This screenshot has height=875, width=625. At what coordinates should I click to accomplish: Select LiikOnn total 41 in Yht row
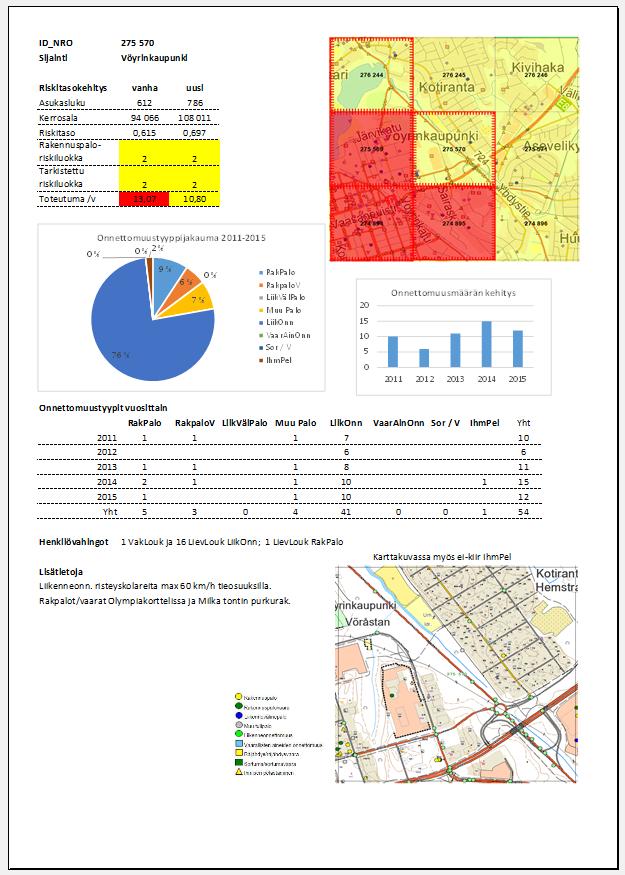pyautogui.click(x=346, y=512)
